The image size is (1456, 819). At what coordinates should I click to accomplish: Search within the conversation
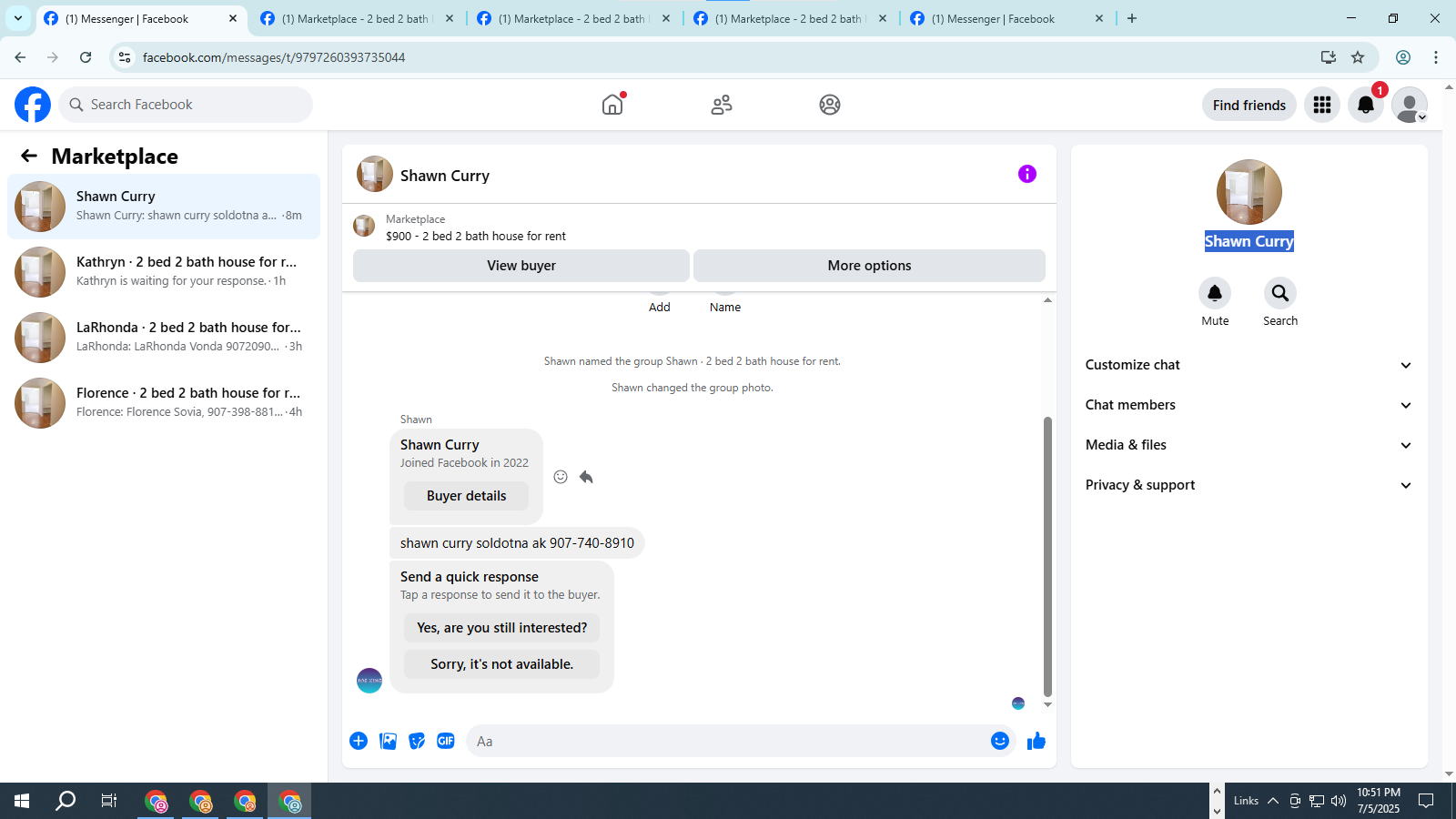[1280, 293]
